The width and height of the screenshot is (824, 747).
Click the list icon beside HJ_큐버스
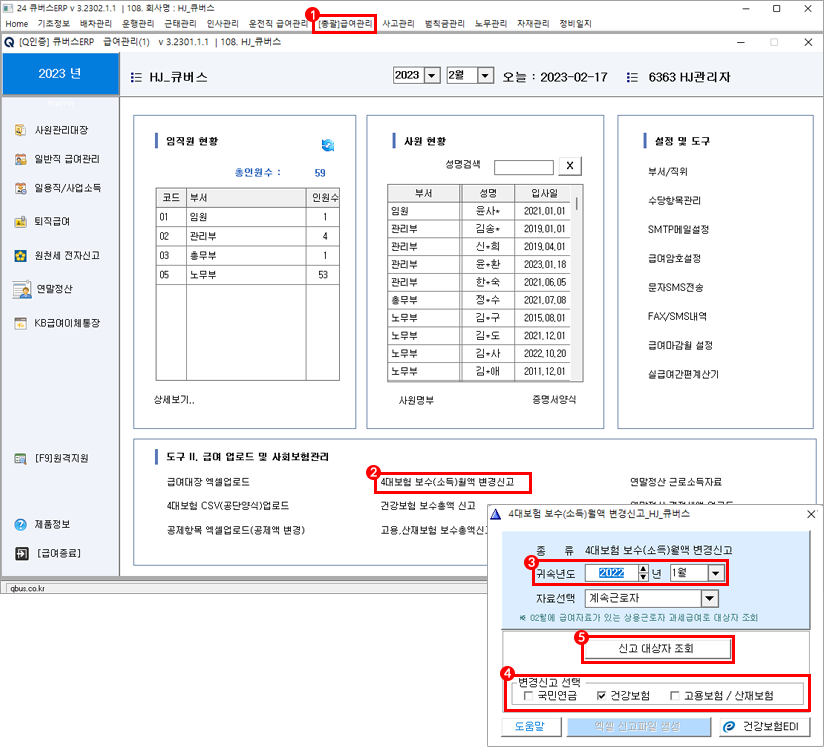tap(136, 77)
